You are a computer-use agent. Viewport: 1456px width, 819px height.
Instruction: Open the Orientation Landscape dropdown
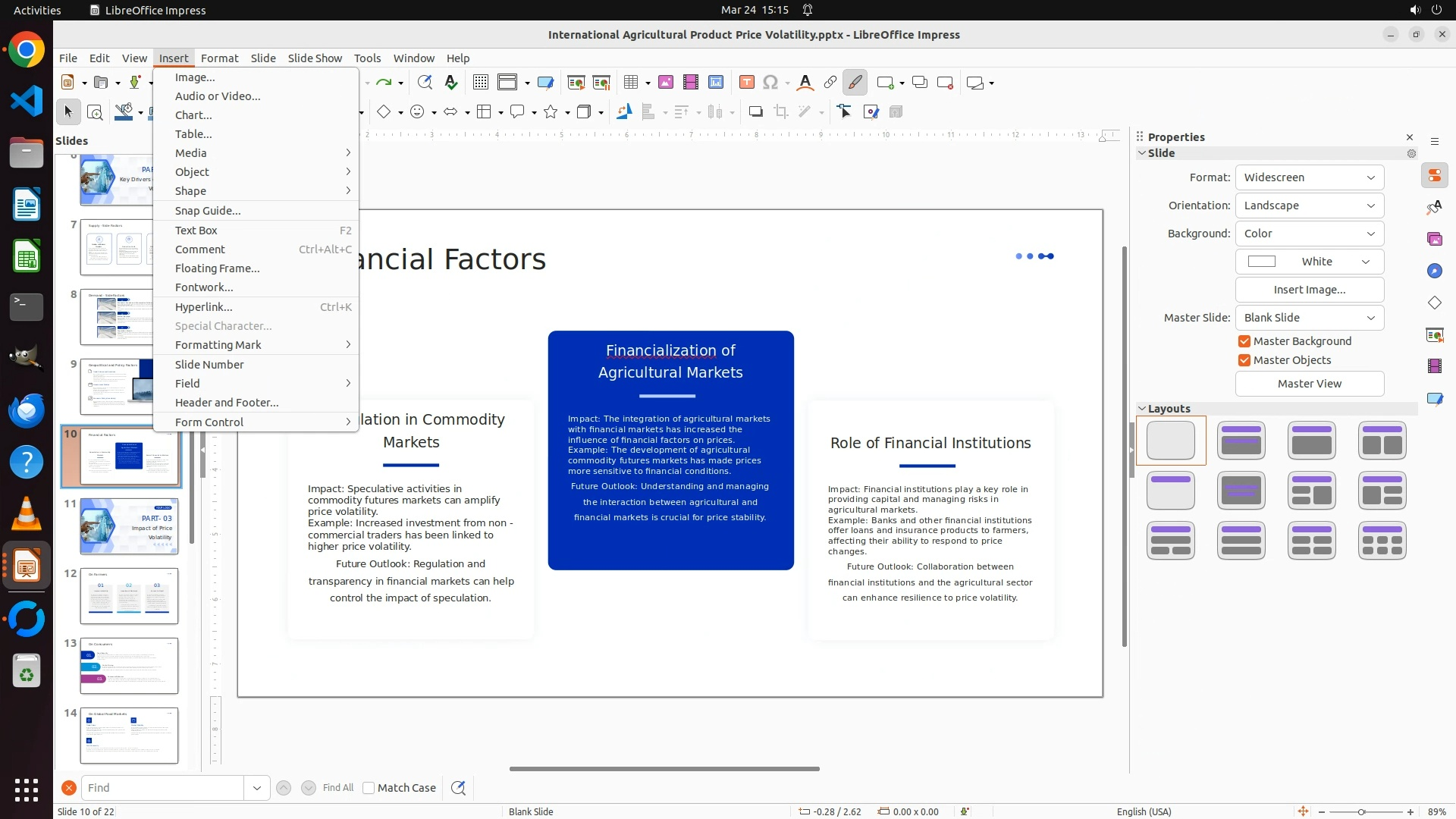pyautogui.click(x=1309, y=206)
